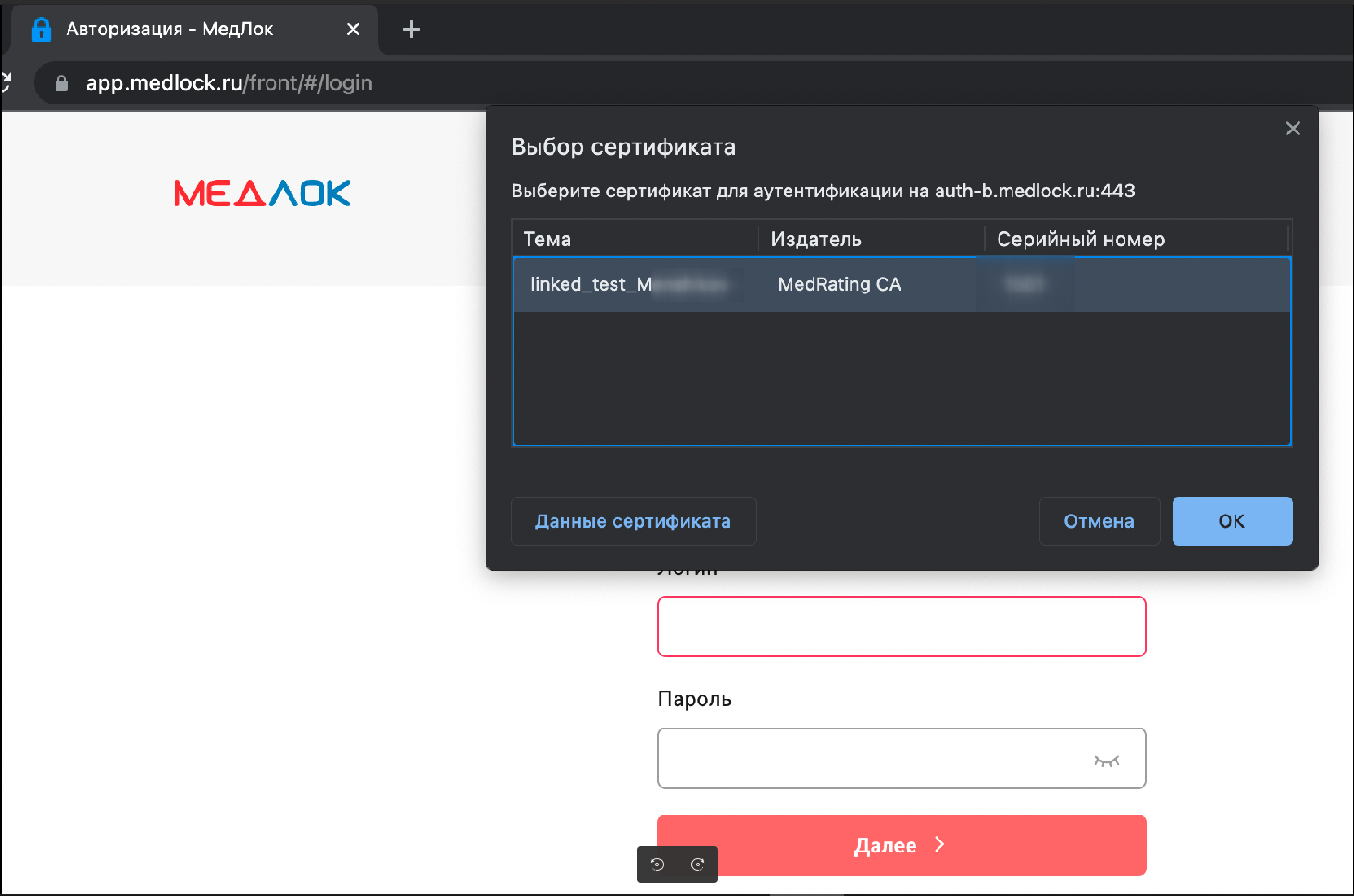Select the linked_test_M certificate row
This screenshot has height=896, width=1354.
[901, 284]
